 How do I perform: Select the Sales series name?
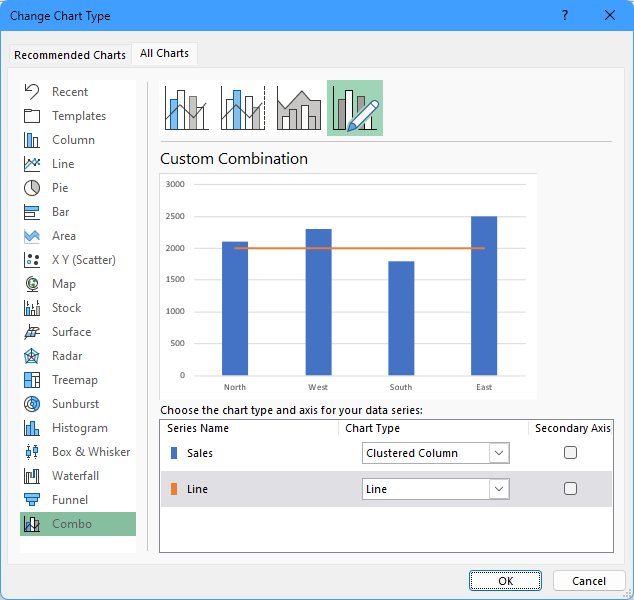point(200,453)
